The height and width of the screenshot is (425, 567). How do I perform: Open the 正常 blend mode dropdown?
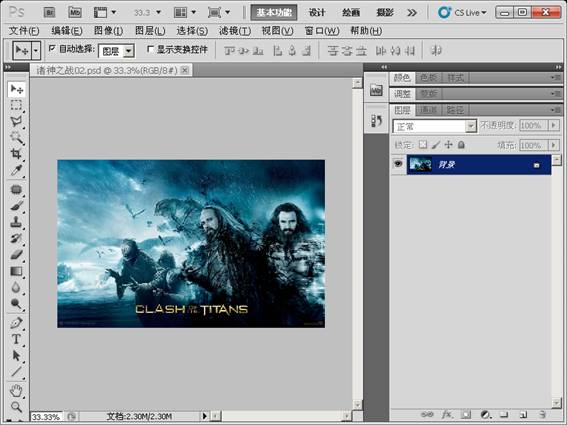pos(471,126)
